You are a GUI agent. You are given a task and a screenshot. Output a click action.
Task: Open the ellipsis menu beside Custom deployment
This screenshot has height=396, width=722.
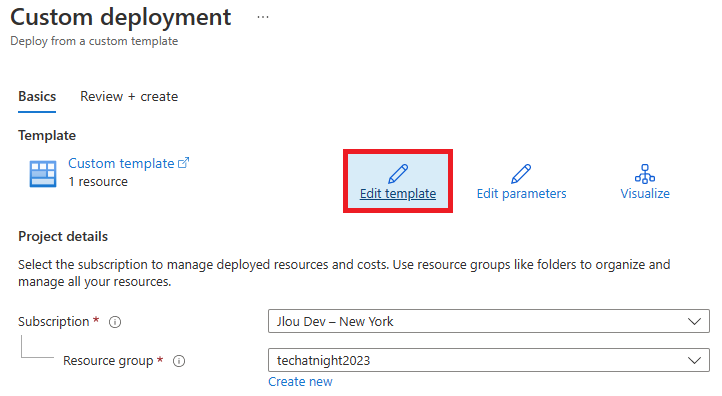tap(263, 17)
